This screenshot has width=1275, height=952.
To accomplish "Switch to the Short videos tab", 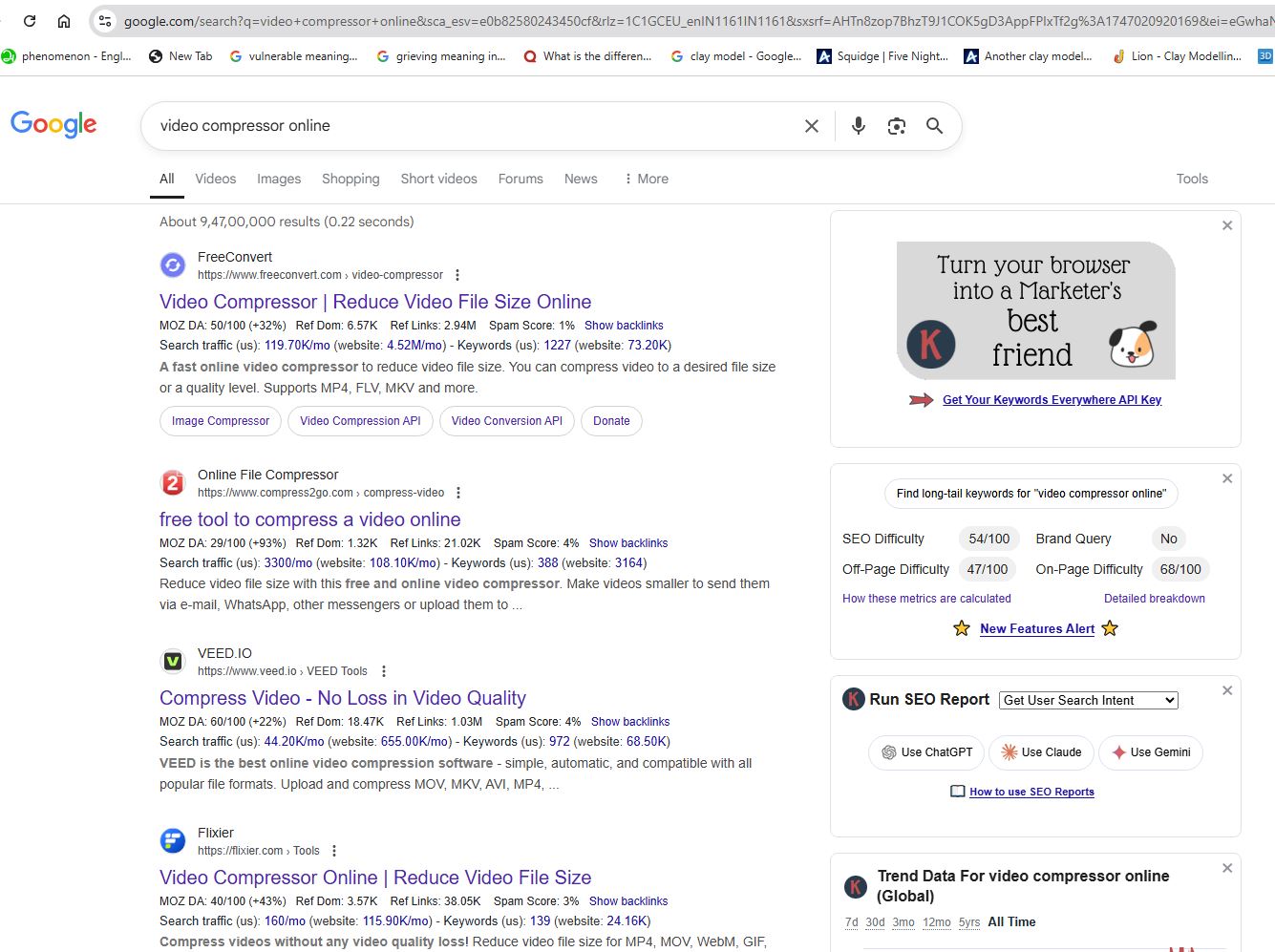I will [438, 179].
